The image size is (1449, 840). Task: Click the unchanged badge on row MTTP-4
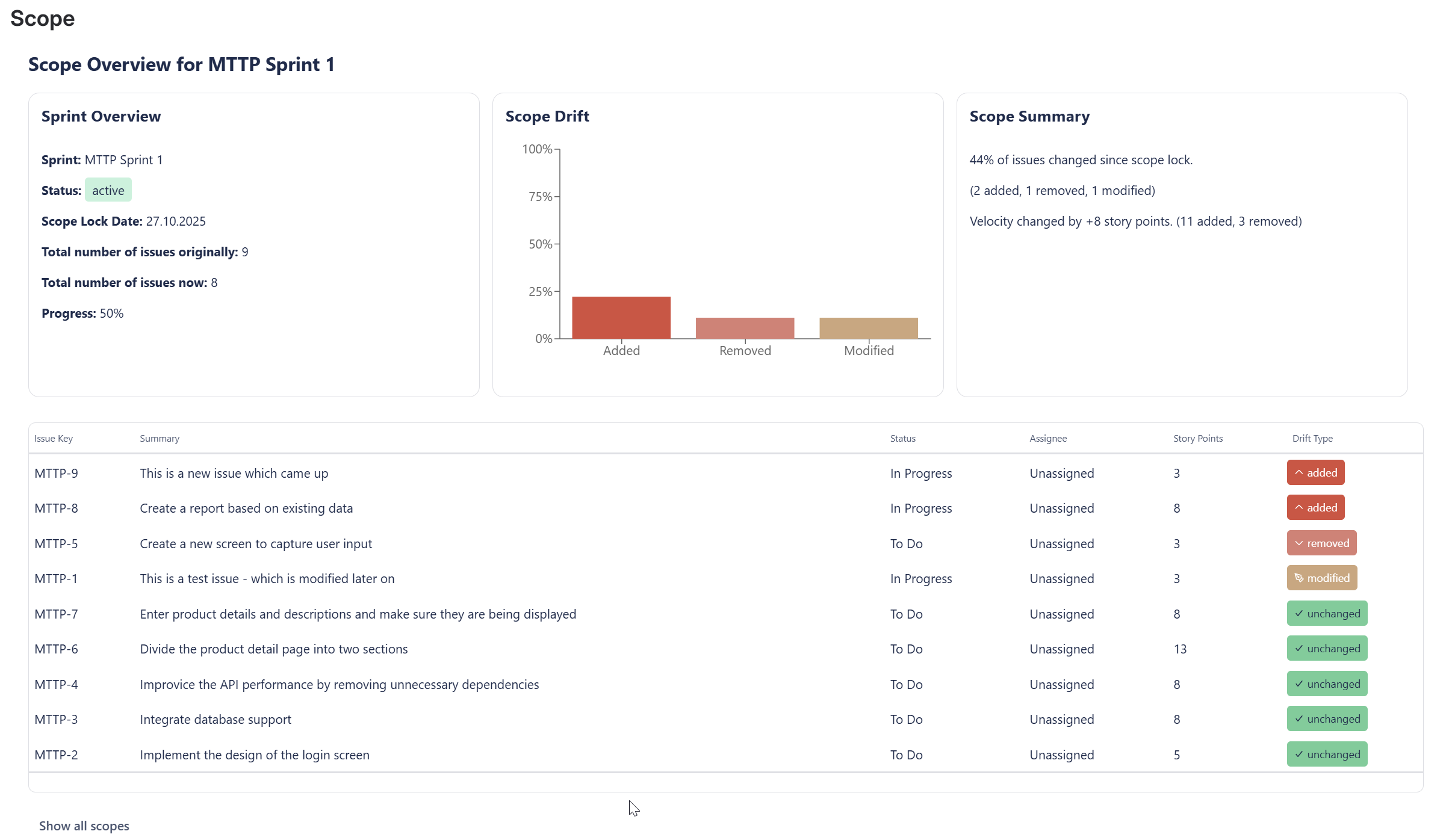tap(1327, 684)
